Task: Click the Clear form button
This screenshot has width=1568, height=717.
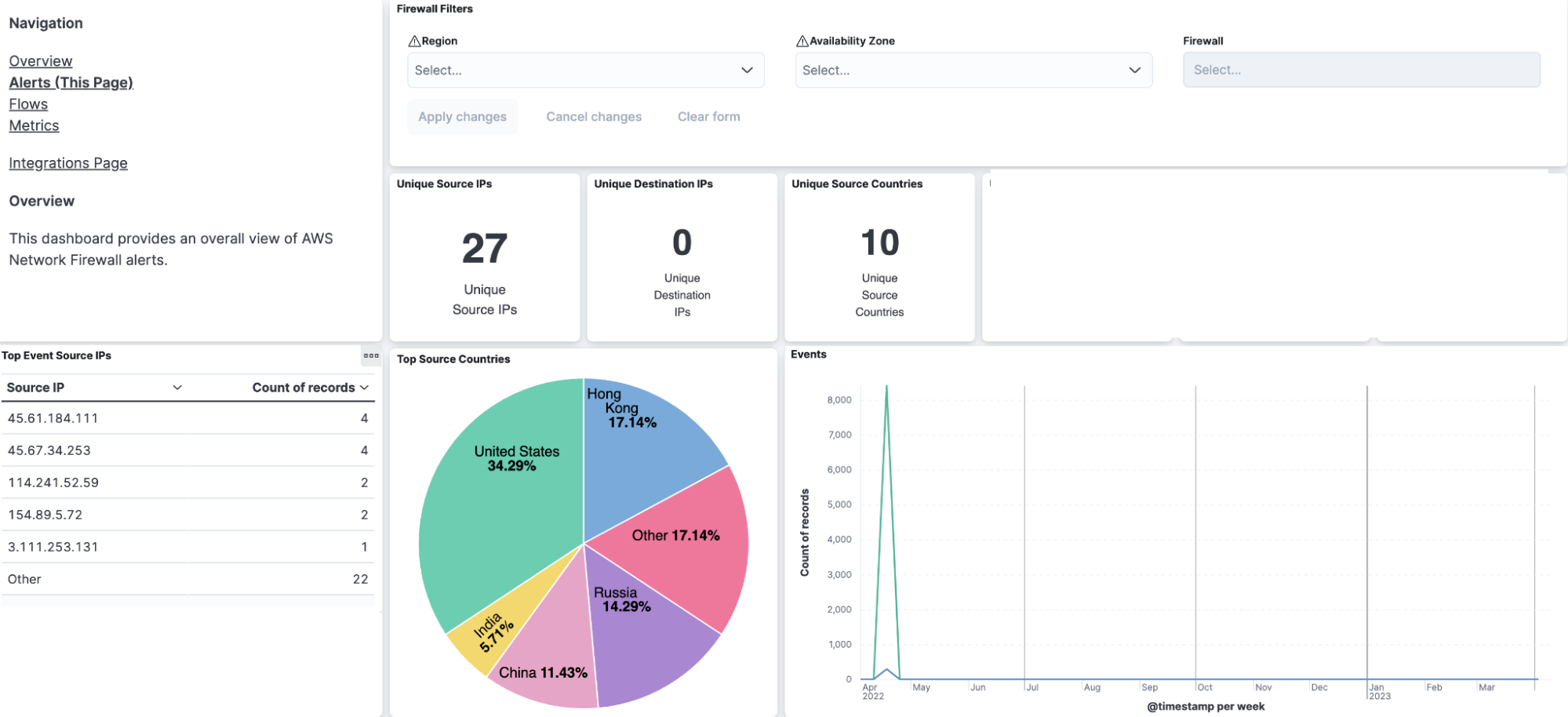Action: pyautogui.click(x=708, y=117)
